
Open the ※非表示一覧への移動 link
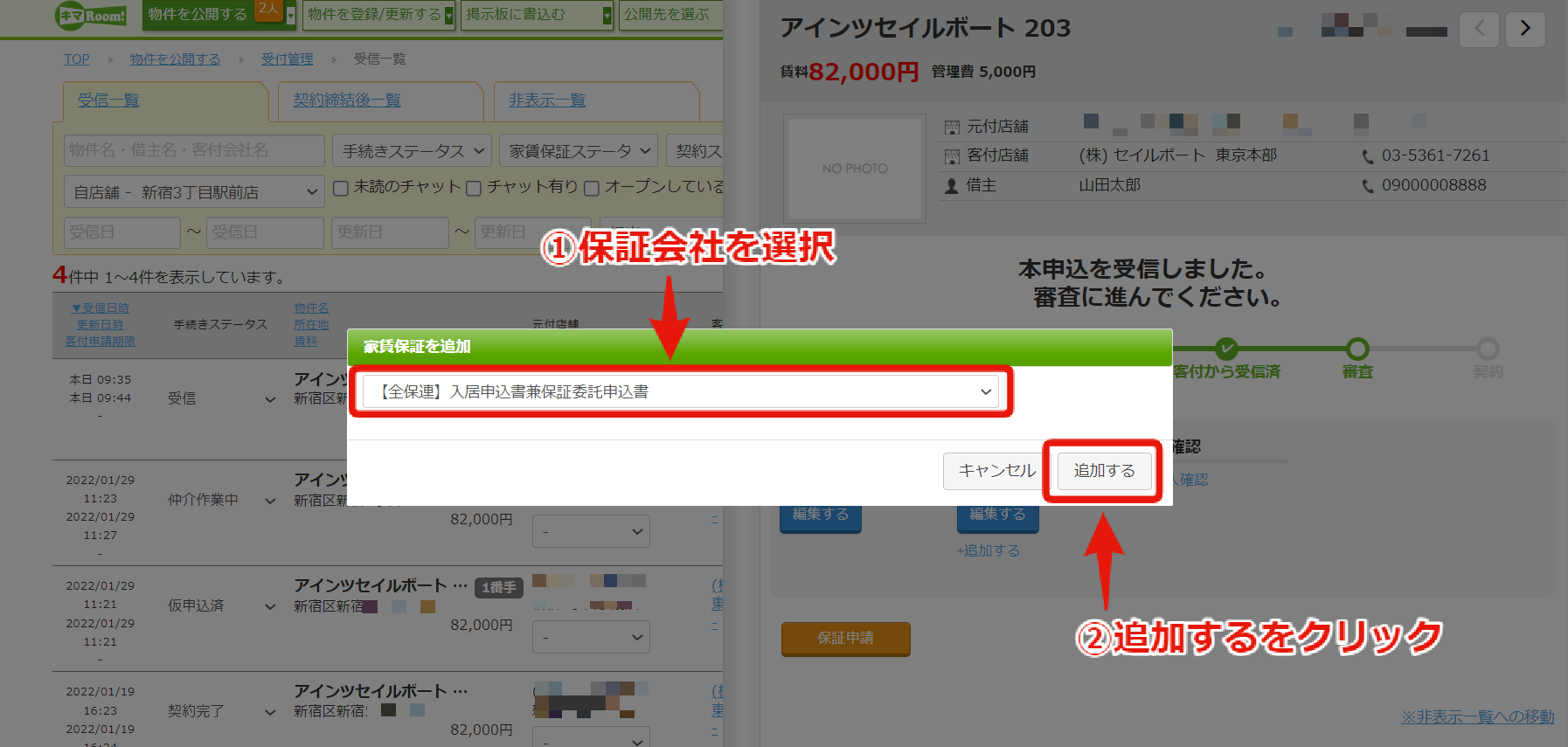(x=1477, y=717)
